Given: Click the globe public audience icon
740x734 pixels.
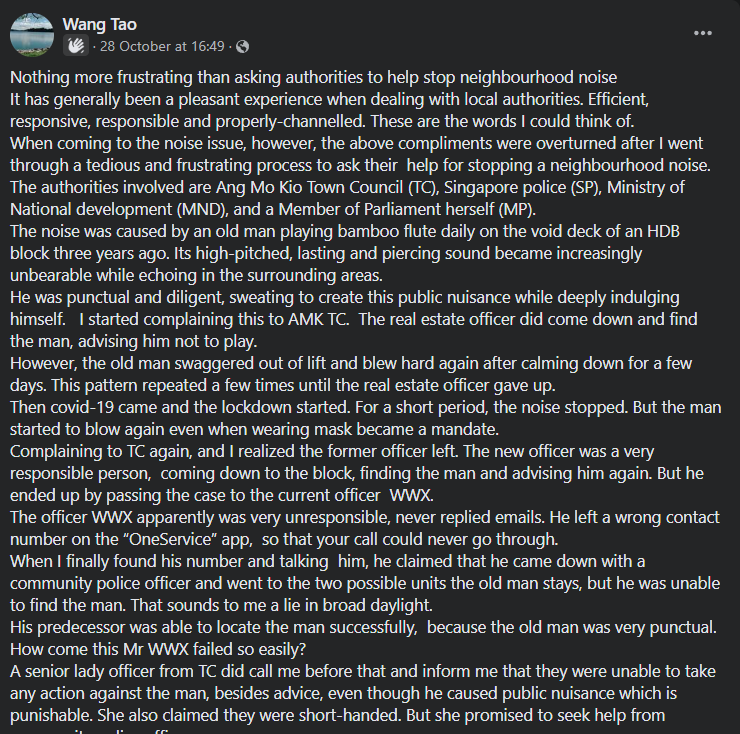Looking at the screenshot, I should (242, 46).
